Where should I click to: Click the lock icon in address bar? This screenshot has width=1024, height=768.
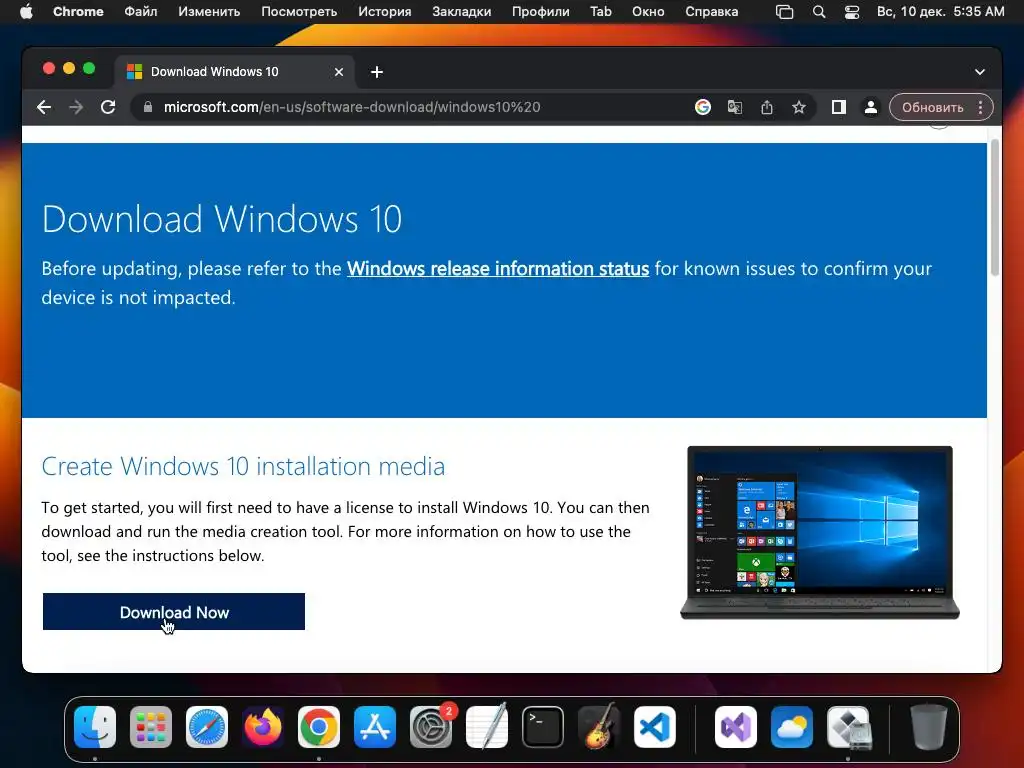click(148, 107)
